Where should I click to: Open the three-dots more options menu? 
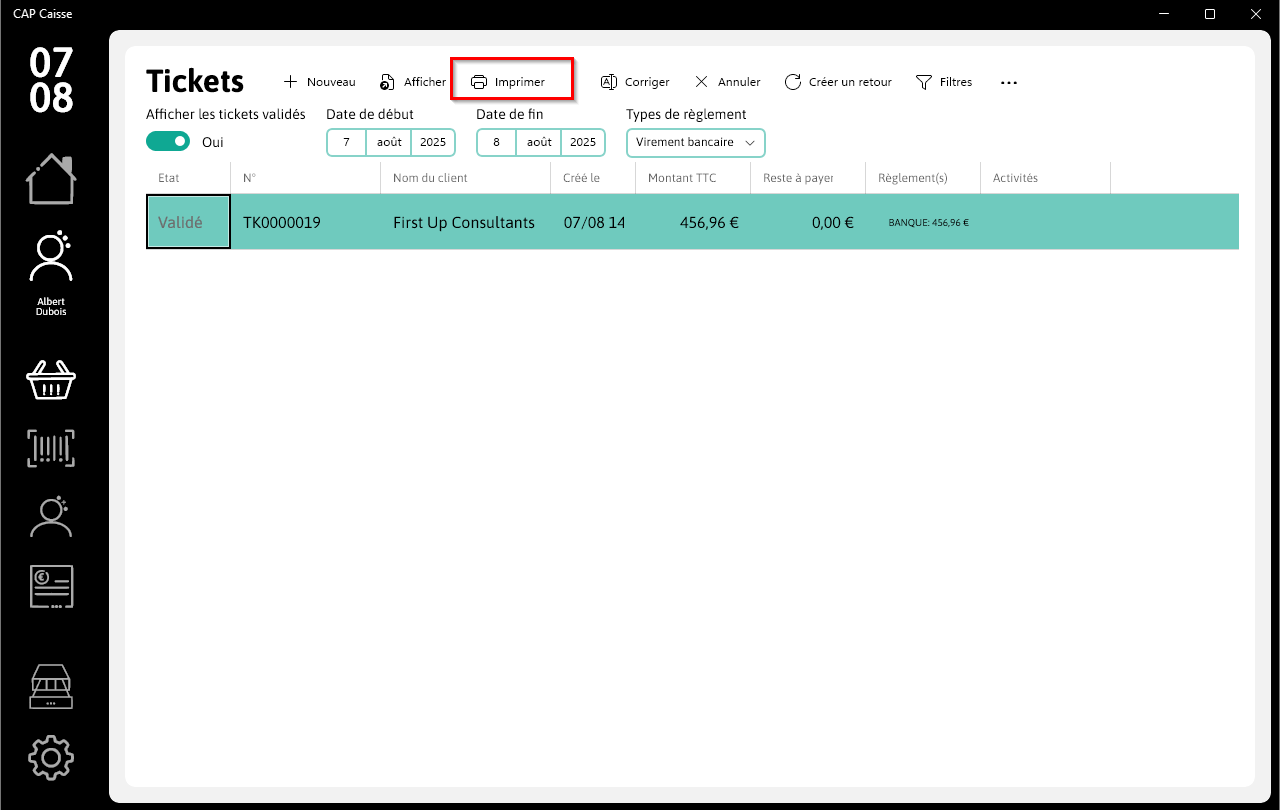pos(1009,83)
